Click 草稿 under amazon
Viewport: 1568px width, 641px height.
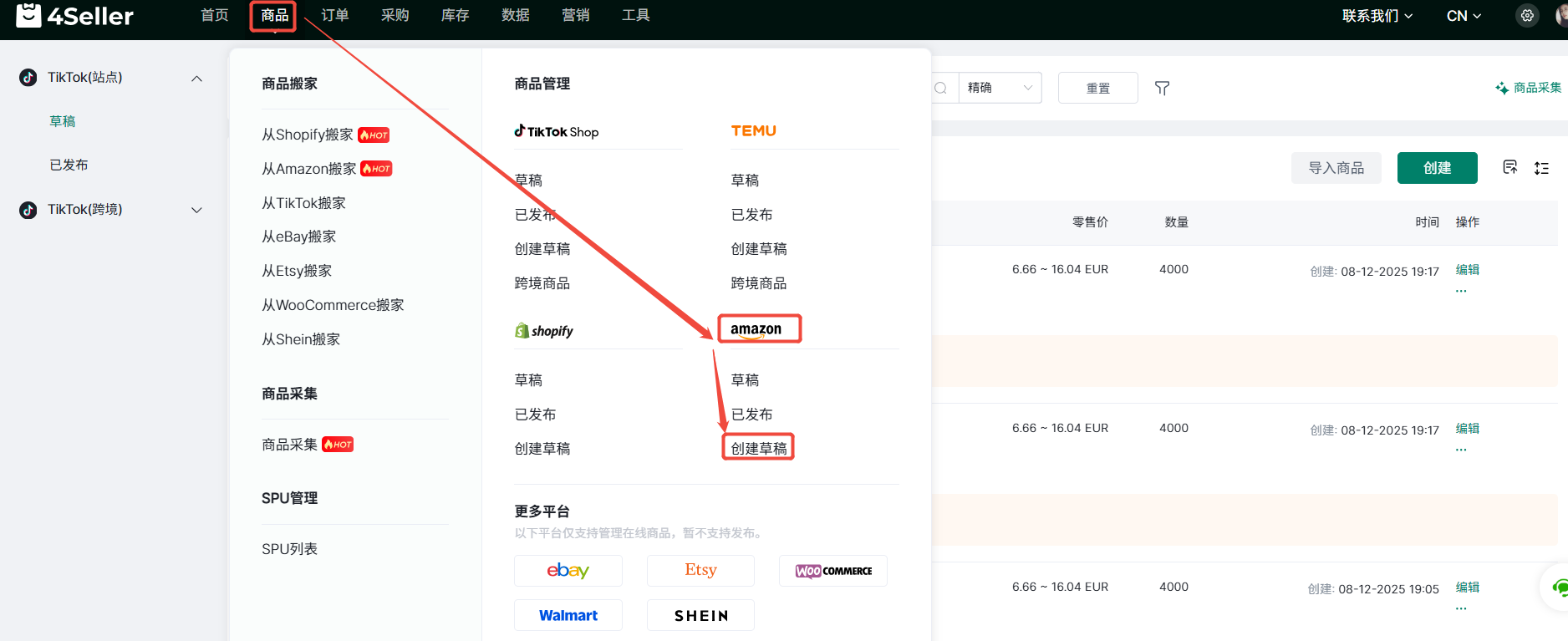[x=745, y=380]
